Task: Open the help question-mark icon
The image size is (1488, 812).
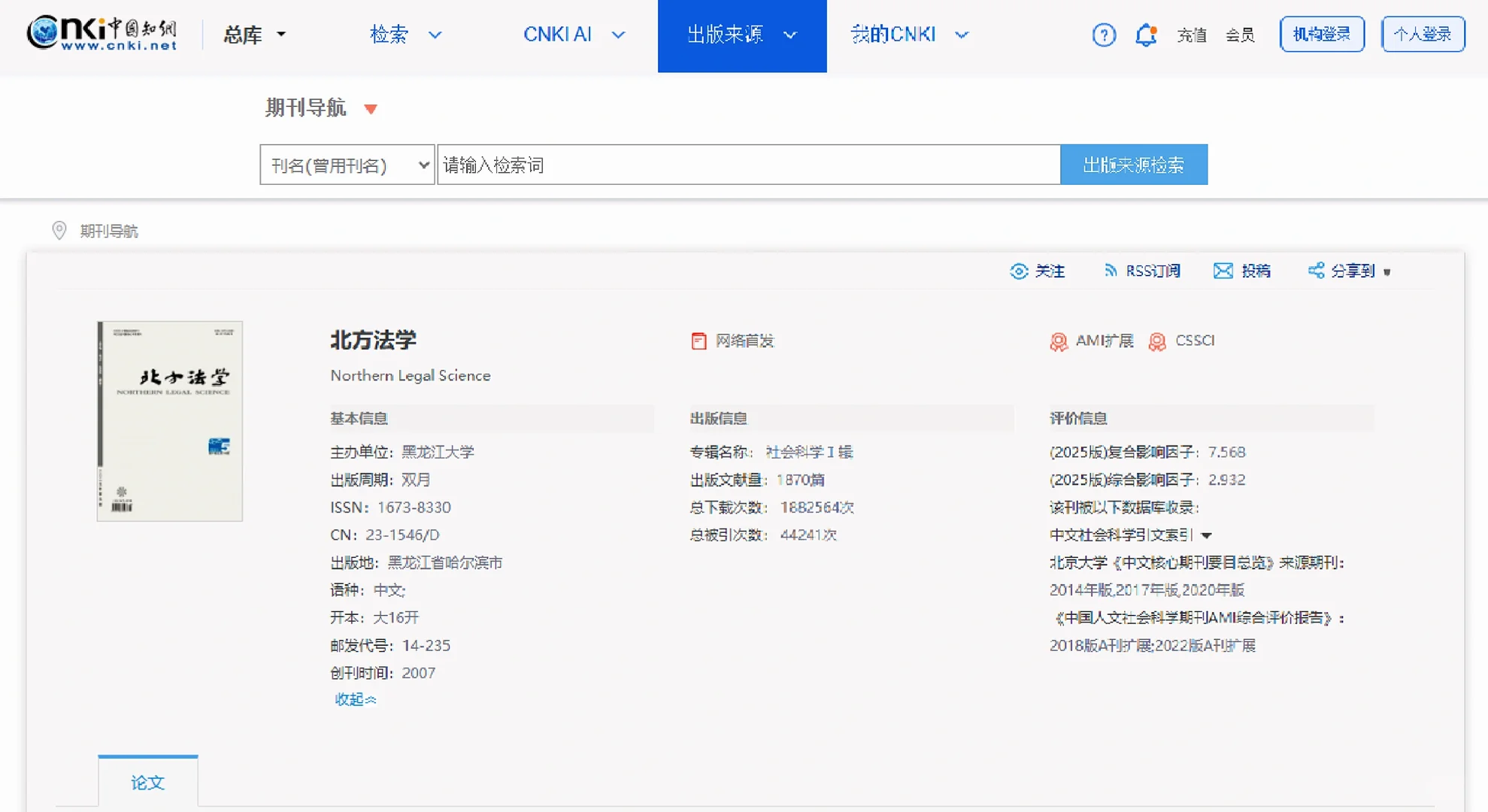Action: pos(1104,35)
